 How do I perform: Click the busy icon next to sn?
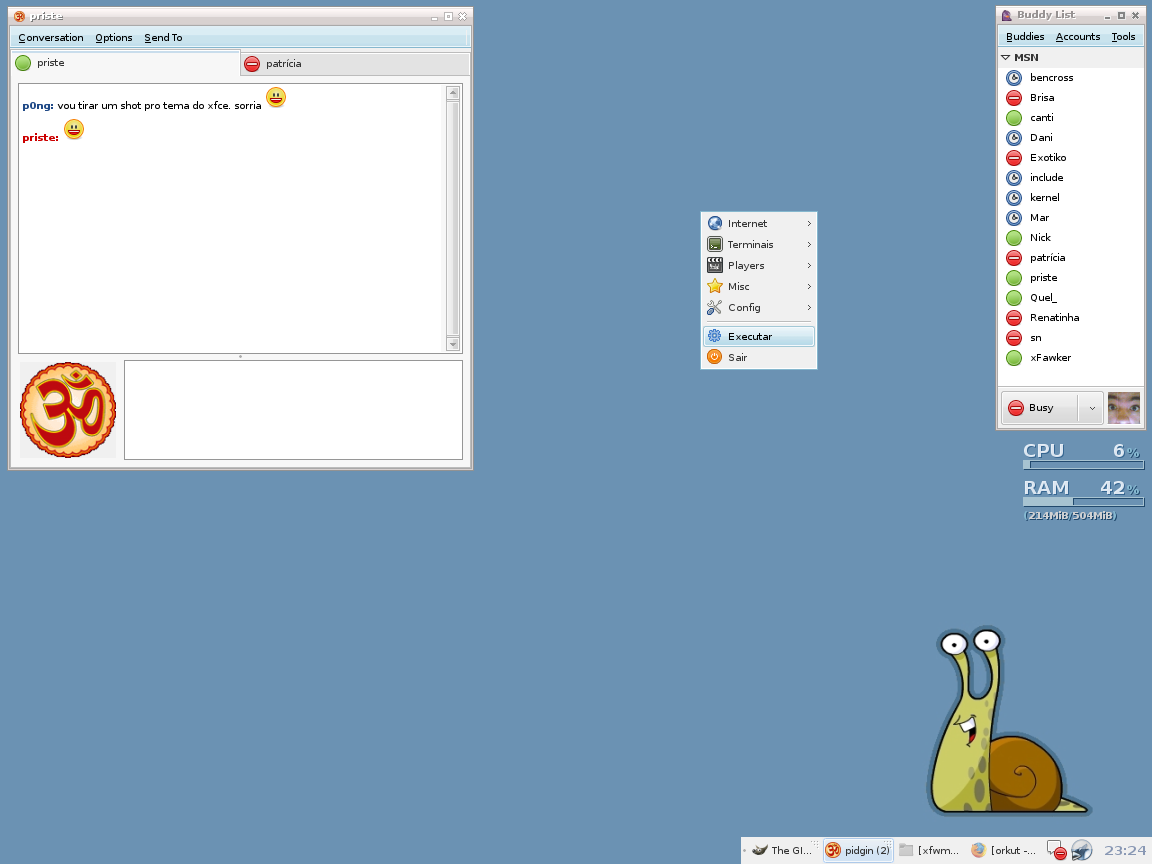(1014, 338)
